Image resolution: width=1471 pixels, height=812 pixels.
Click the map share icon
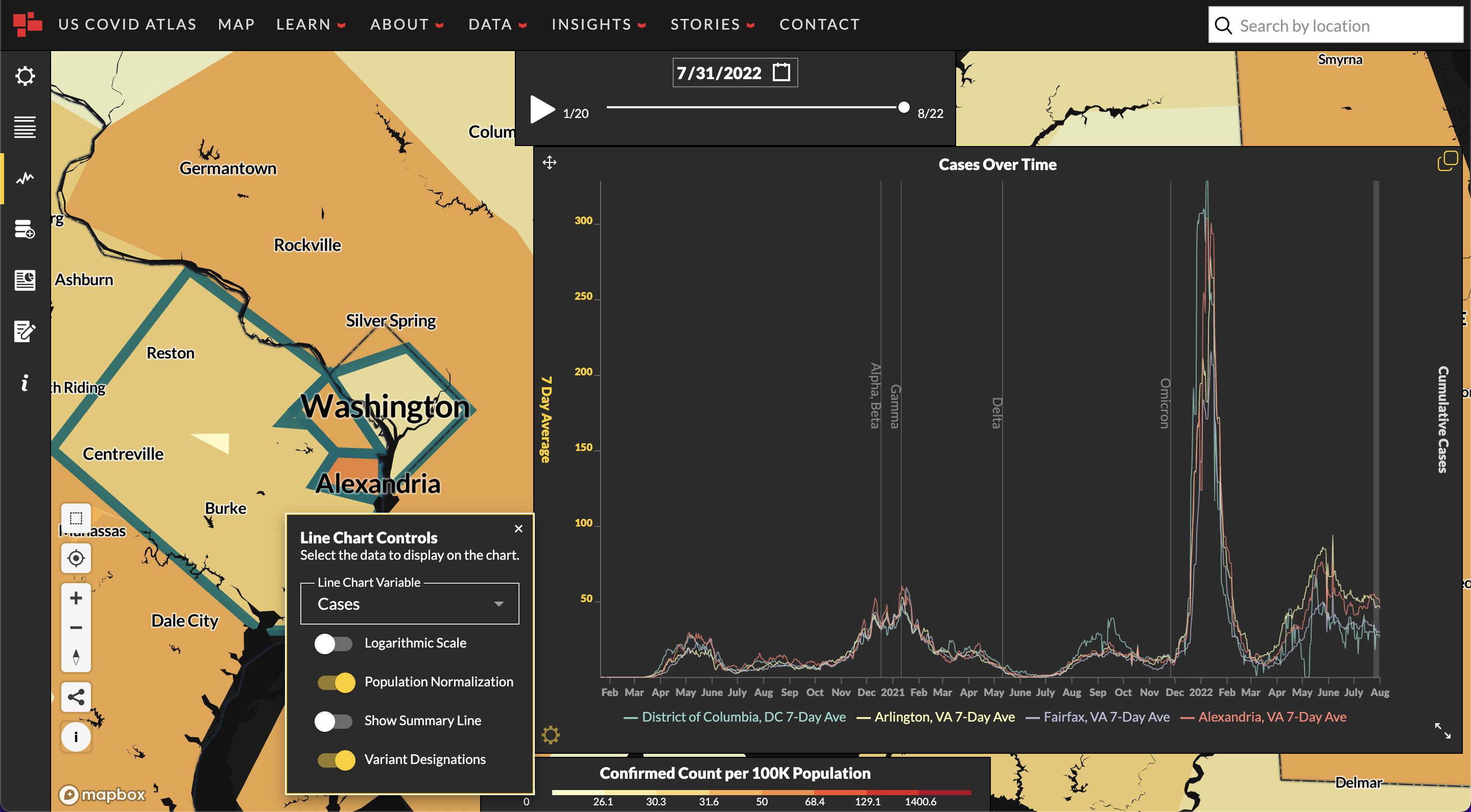(76, 697)
